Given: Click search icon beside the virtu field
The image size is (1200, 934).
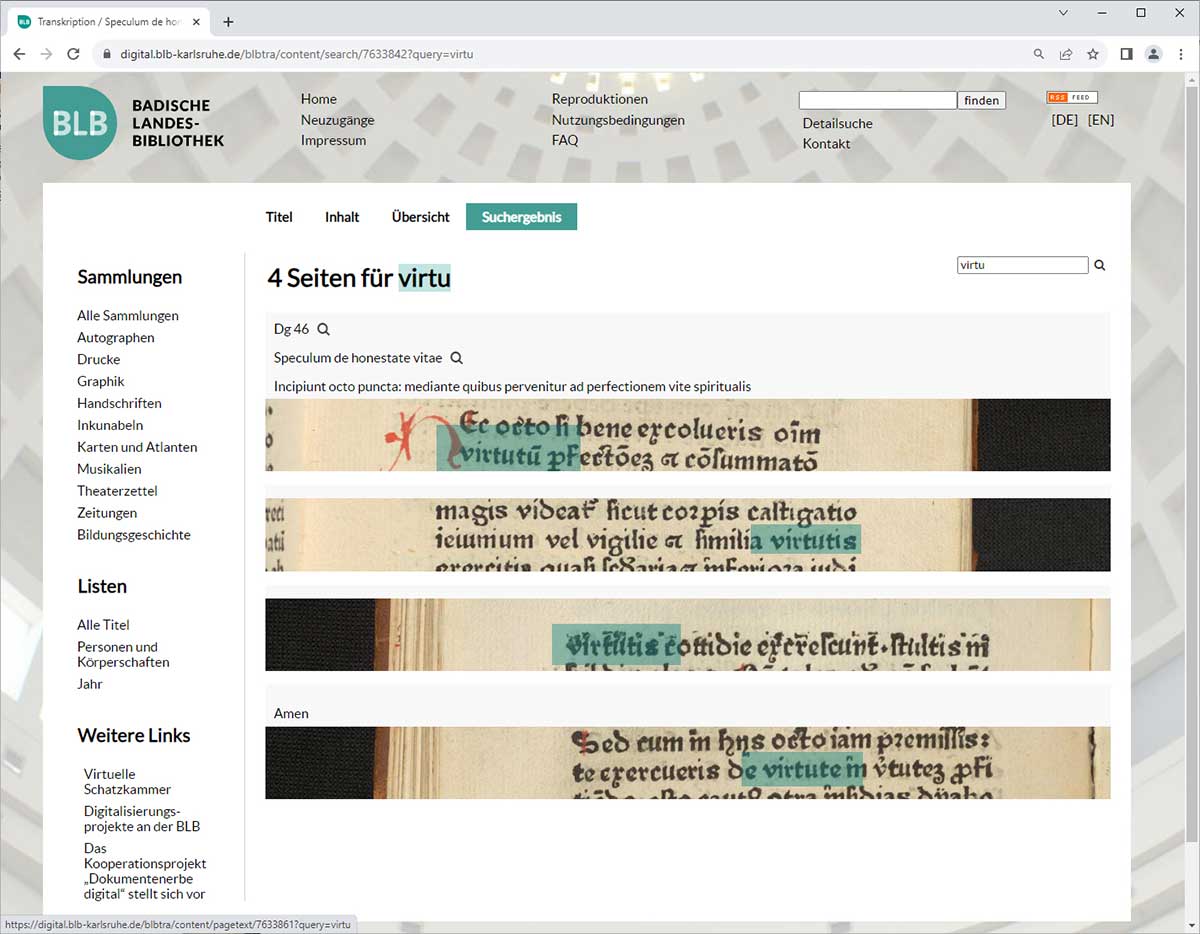Looking at the screenshot, I should click(1100, 266).
